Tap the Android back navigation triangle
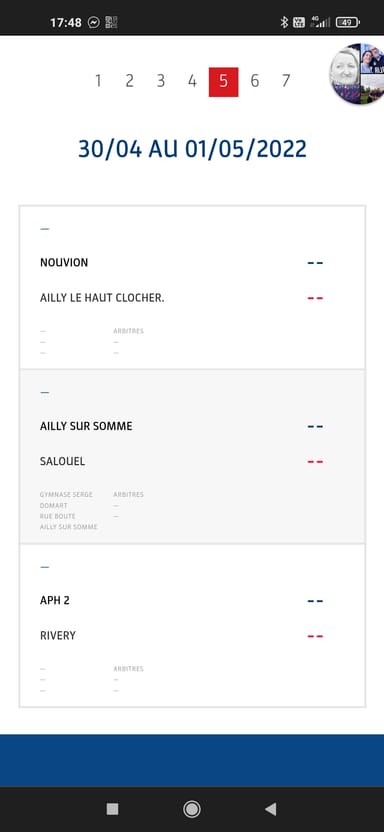This screenshot has height=832, width=384. [270, 809]
